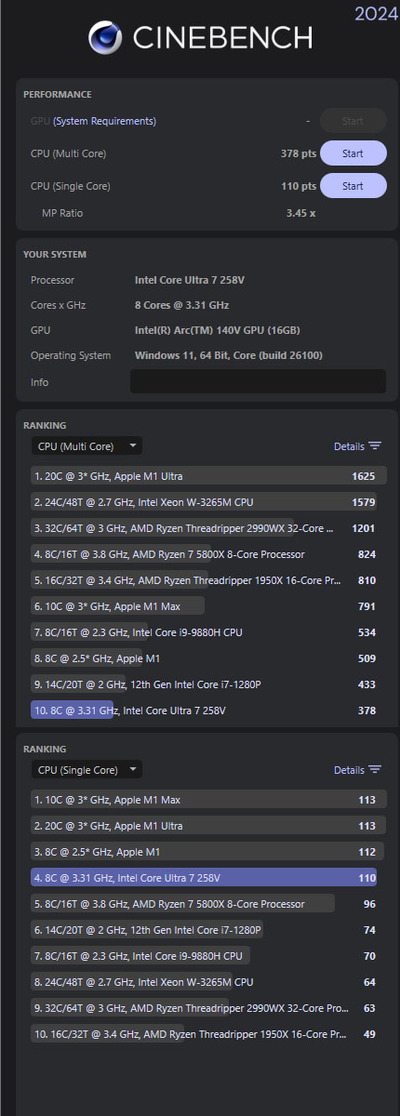The width and height of the screenshot is (400, 1116).
Task: Show Details for the multi core ranking
Action: 349,446
